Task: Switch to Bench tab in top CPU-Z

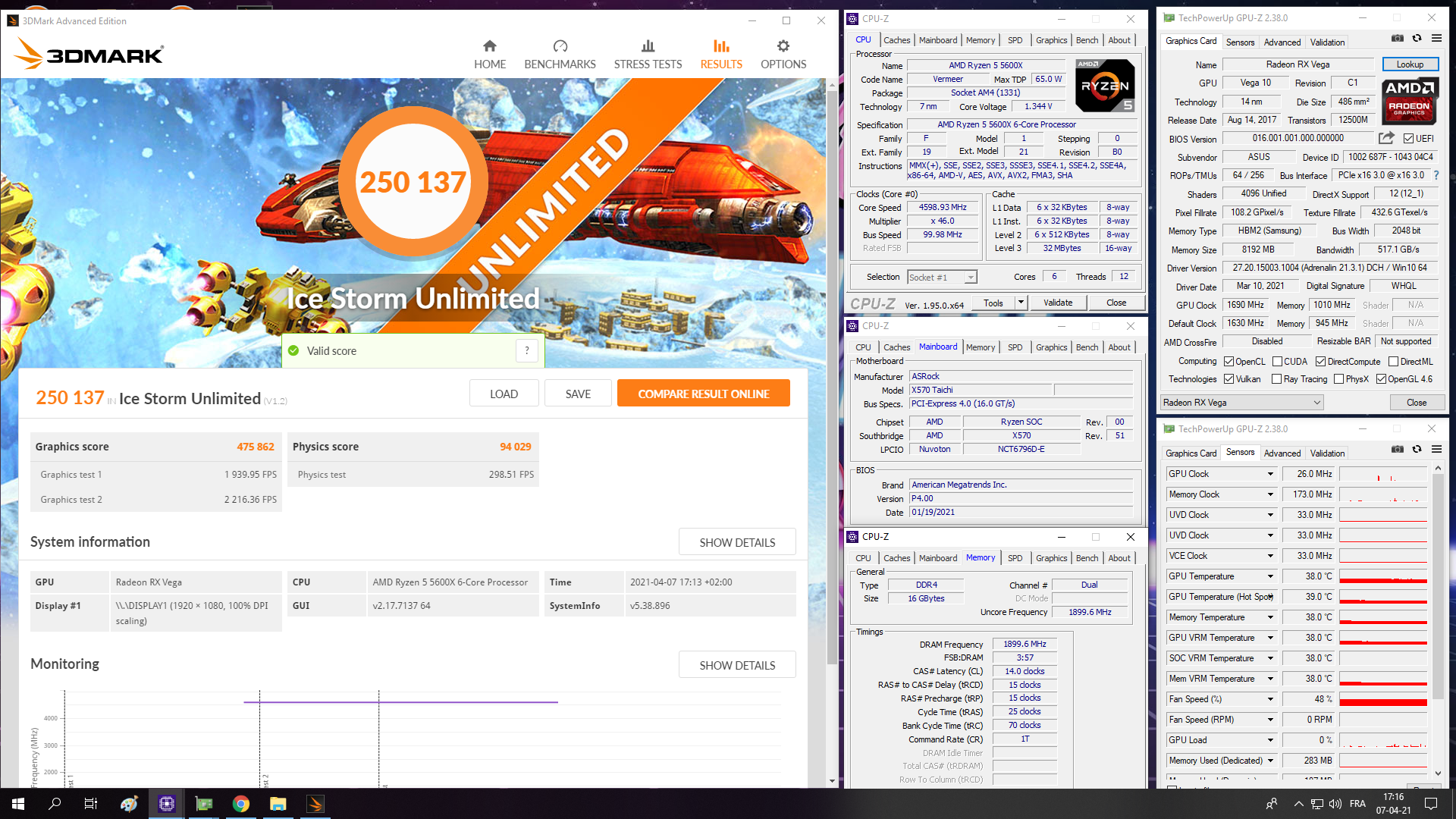Action: tap(1087, 40)
